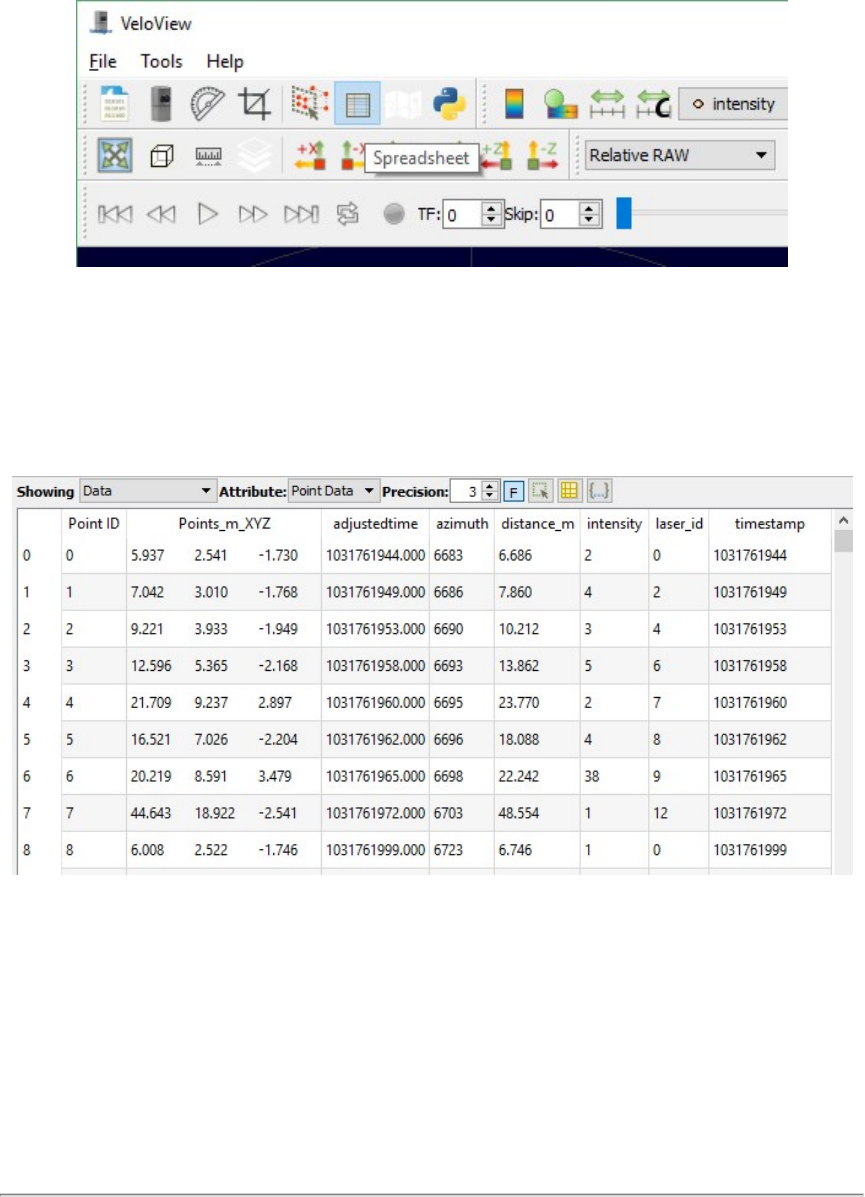
Task: Open the File menu
Action: point(103,61)
